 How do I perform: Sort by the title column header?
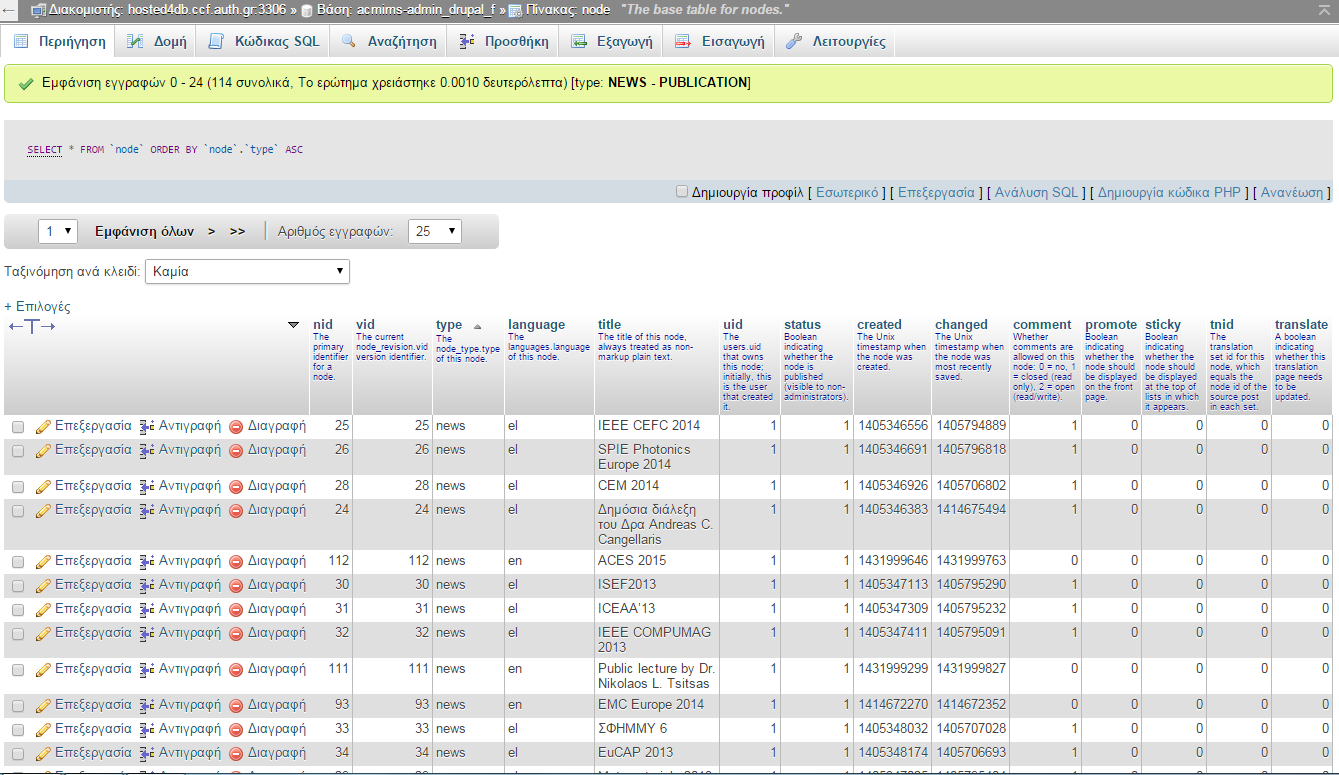[x=609, y=324]
